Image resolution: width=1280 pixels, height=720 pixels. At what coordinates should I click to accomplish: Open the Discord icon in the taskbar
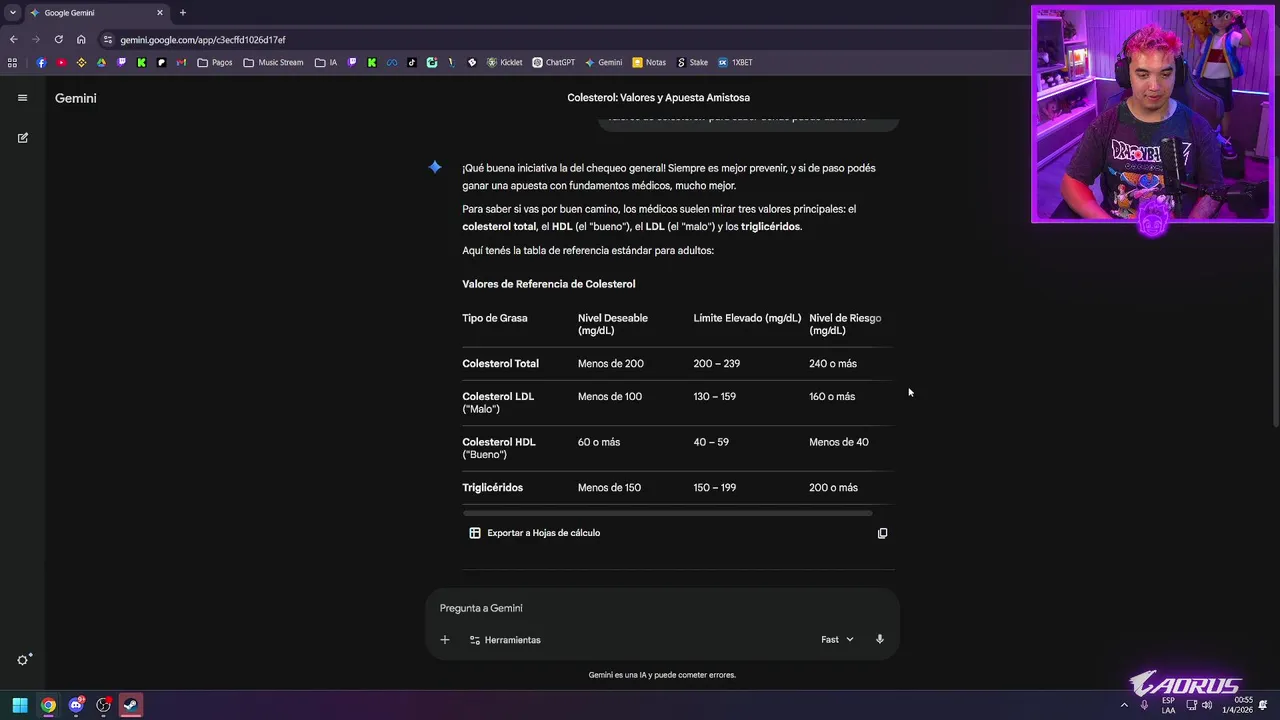tap(76, 705)
